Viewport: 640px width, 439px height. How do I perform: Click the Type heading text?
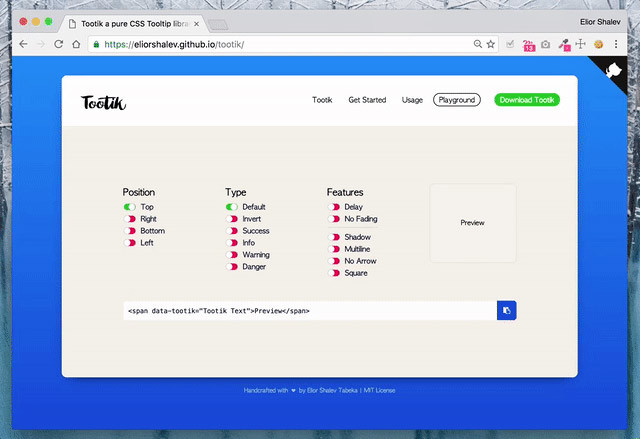coord(236,192)
